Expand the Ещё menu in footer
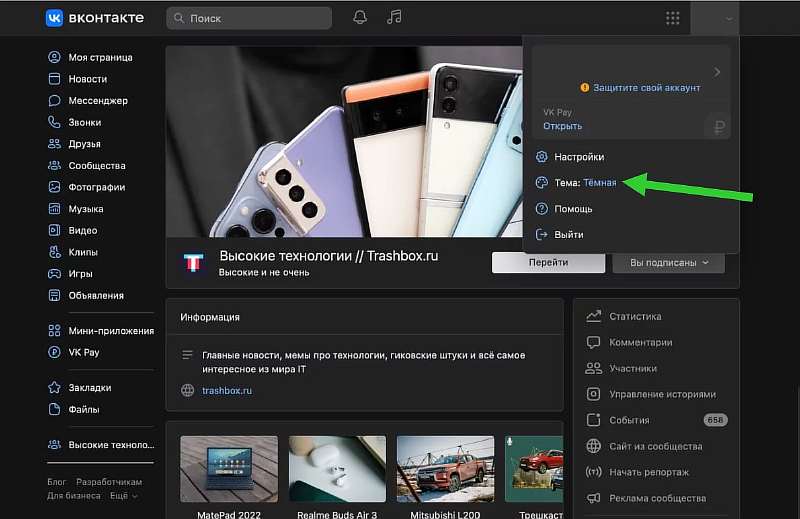 [x=123, y=495]
